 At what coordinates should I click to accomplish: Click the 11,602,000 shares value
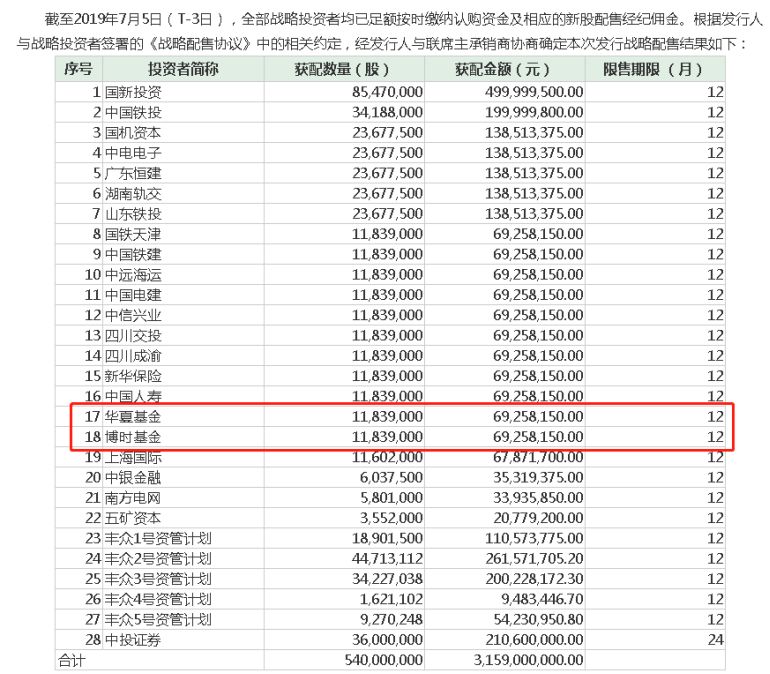[x=387, y=458]
